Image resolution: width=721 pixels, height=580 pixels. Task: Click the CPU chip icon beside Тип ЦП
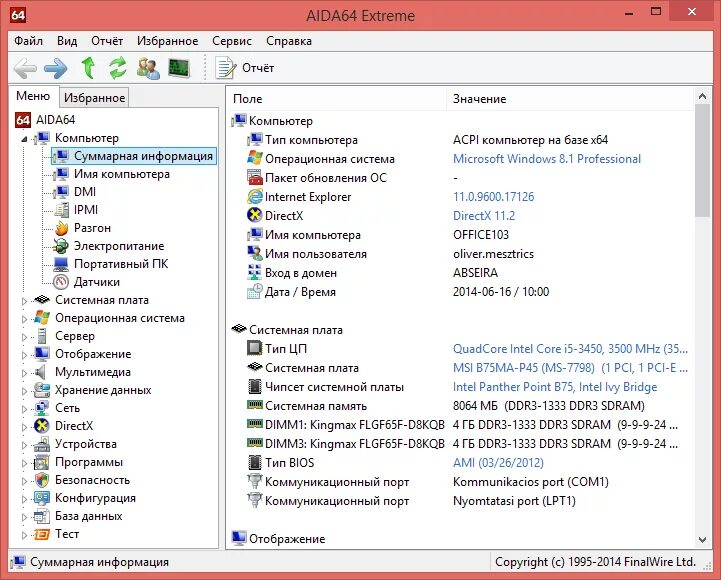click(255, 349)
